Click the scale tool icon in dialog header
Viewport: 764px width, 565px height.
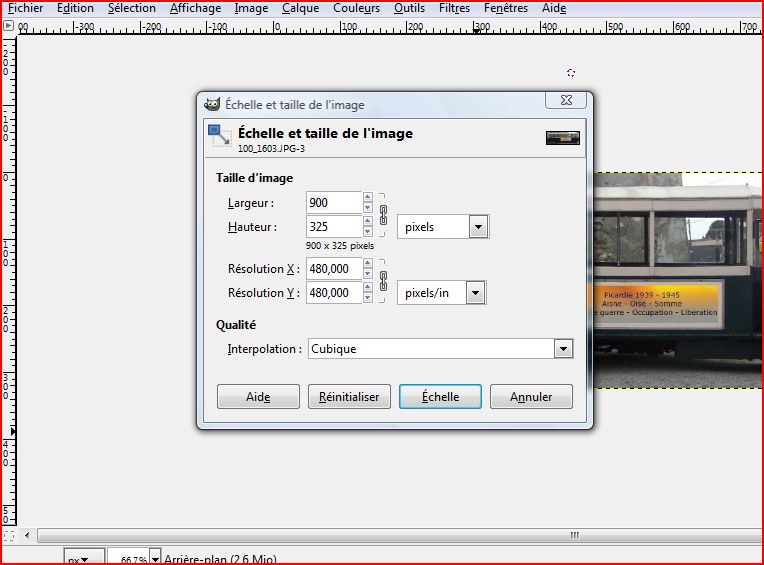click(219, 136)
